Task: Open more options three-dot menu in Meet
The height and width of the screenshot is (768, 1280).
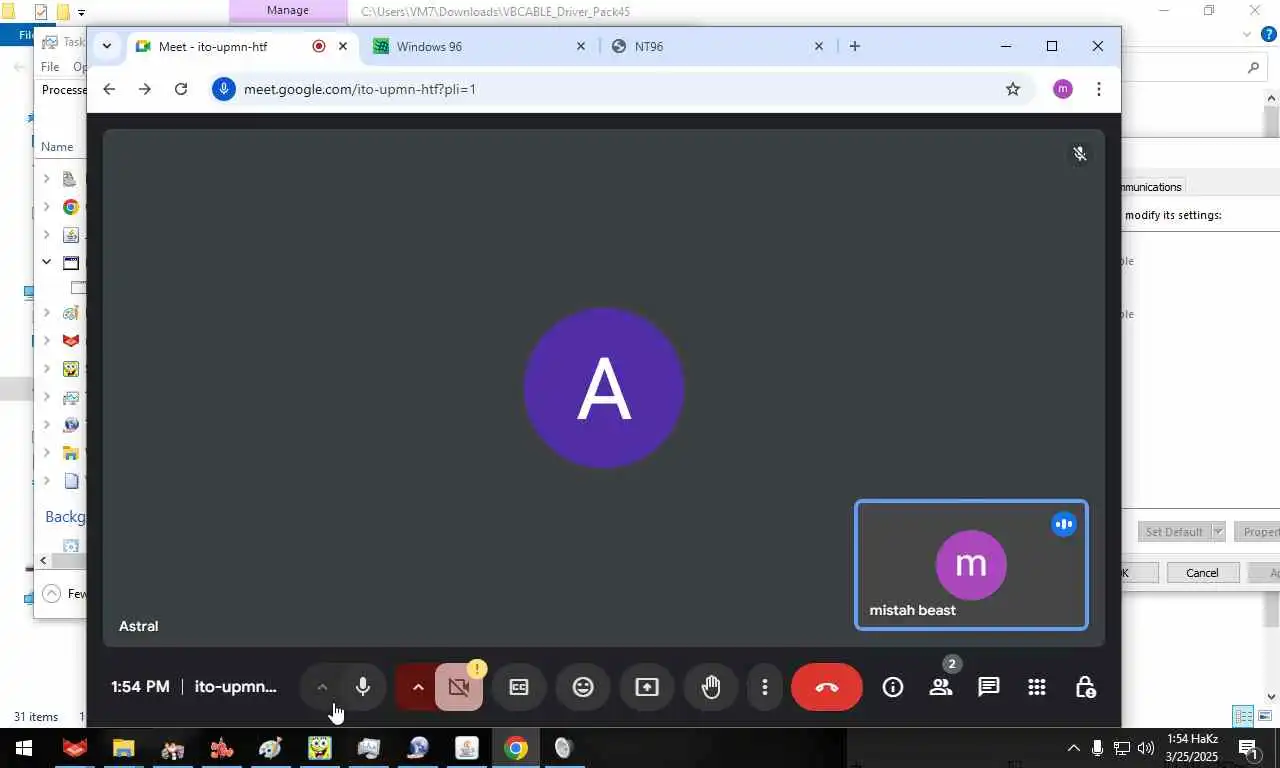Action: click(x=765, y=687)
